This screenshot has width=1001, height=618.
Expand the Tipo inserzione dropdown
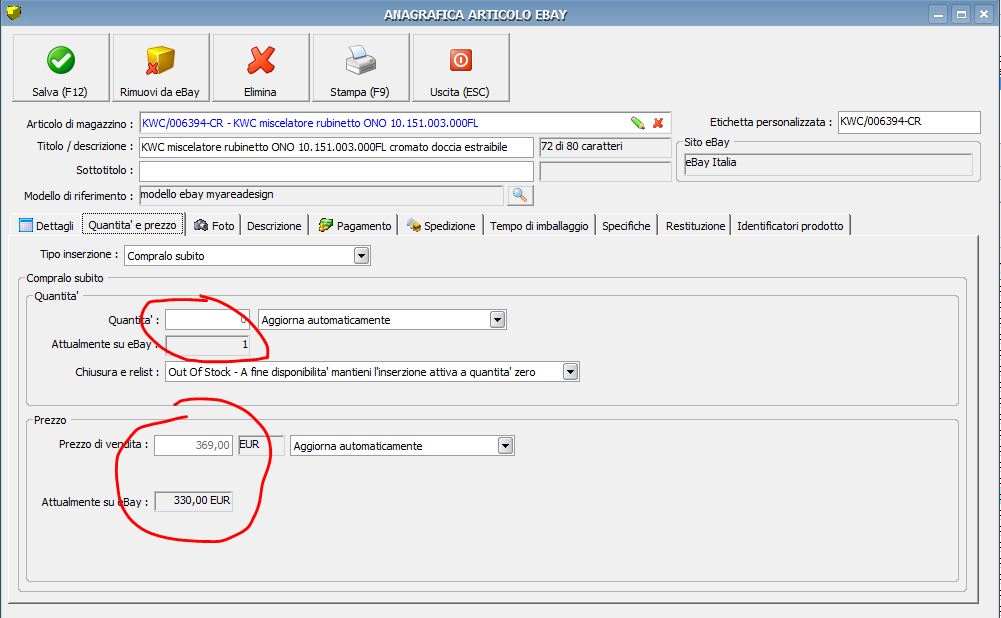[x=361, y=256]
